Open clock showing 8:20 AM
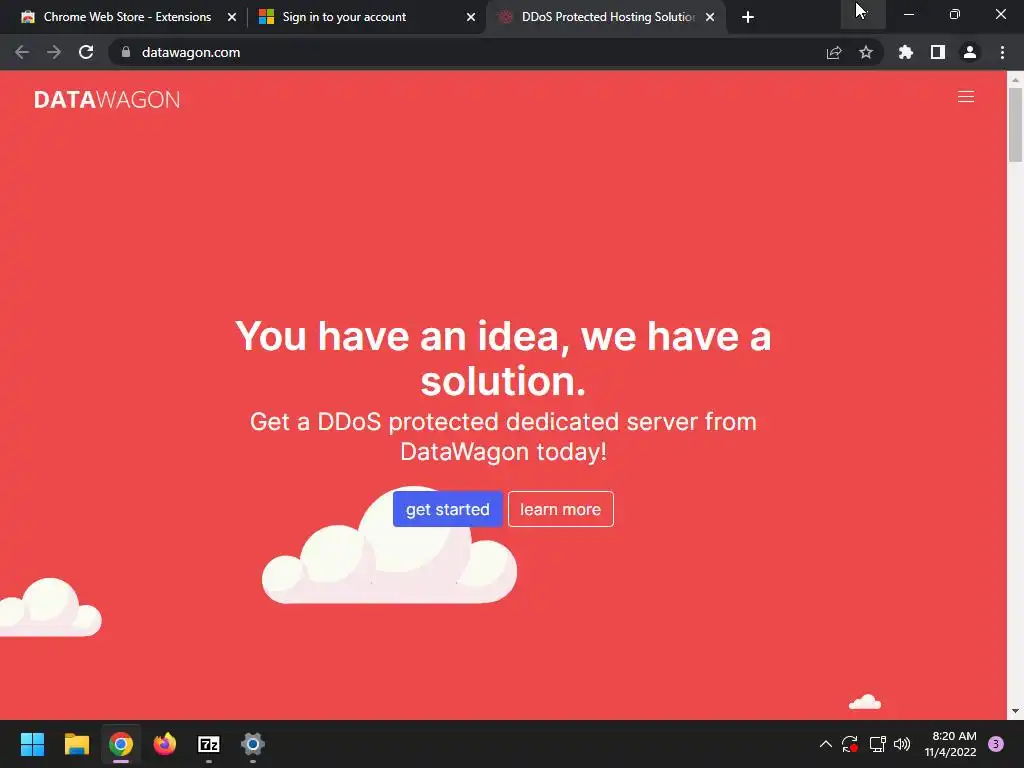This screenshot has height=768, width=1024. click(x=951, y=744)
